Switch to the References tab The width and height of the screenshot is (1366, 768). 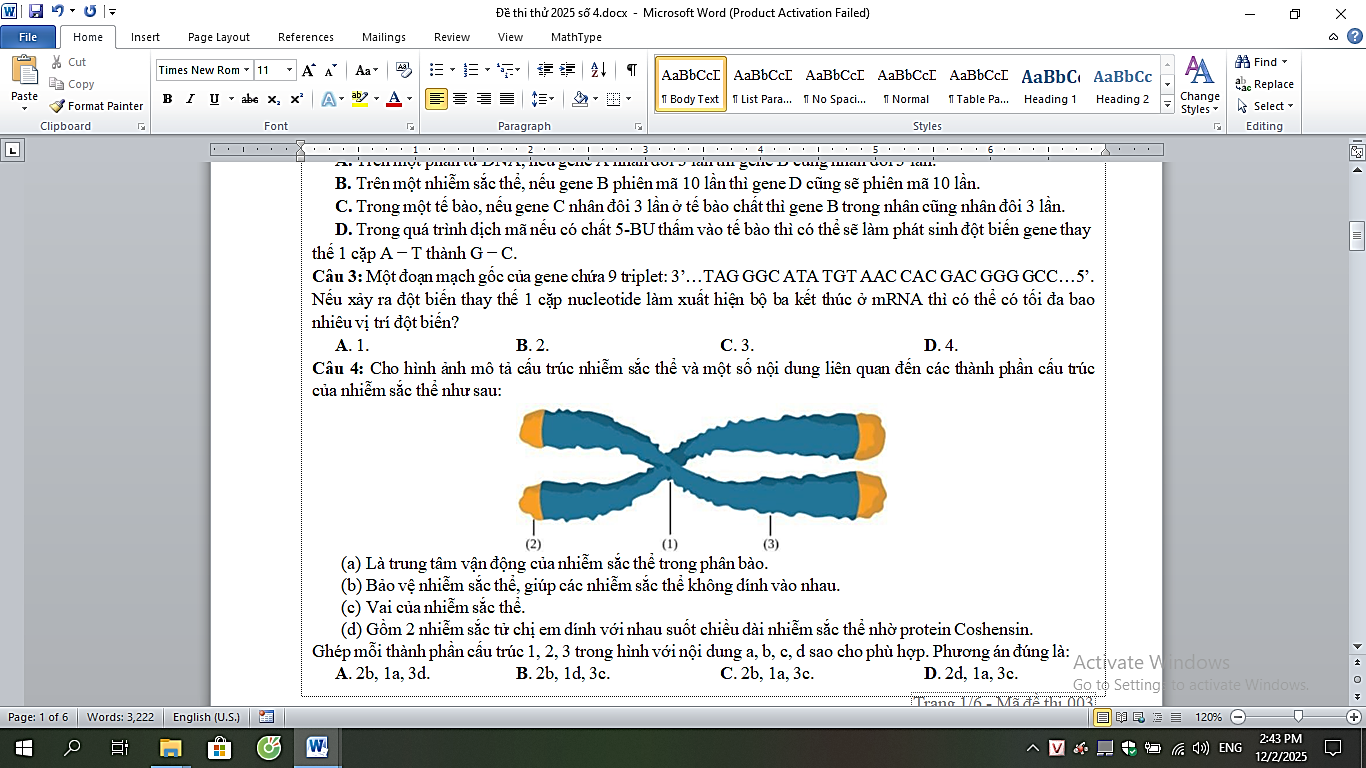pos(306,37)
